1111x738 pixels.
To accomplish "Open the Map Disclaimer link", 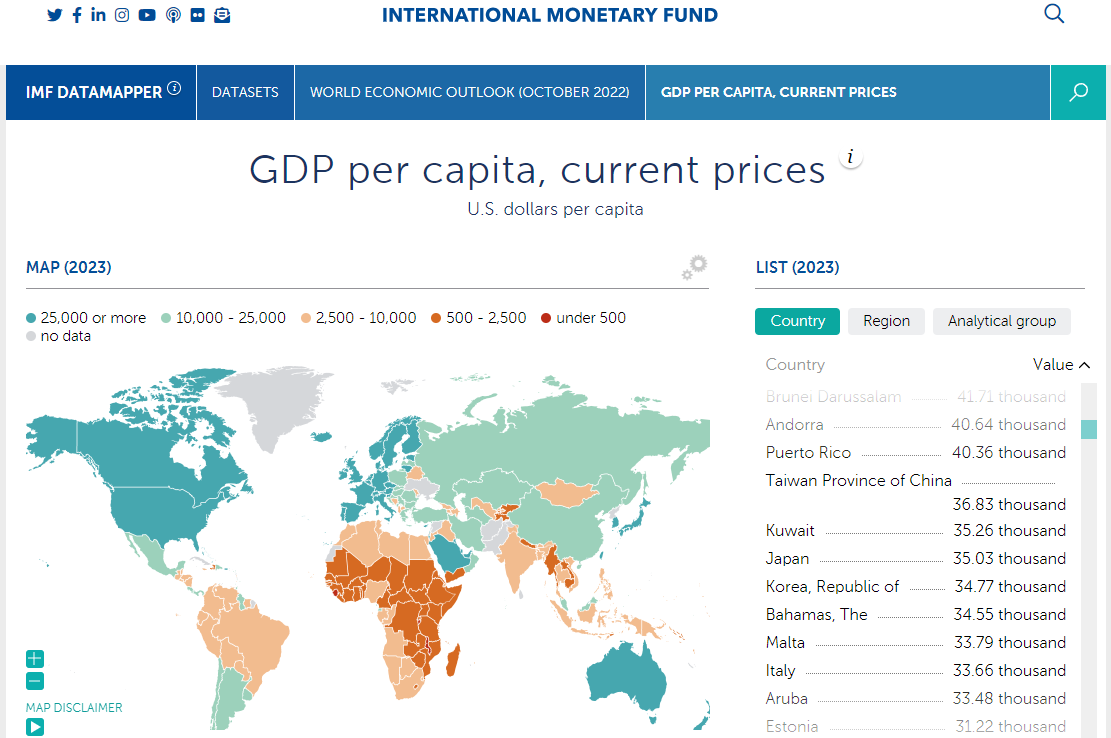I will point(74,707).
